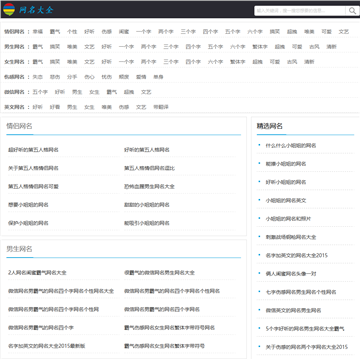
Task: Open 幸福 in the 情侣网名 row
Action: (38, 32)
